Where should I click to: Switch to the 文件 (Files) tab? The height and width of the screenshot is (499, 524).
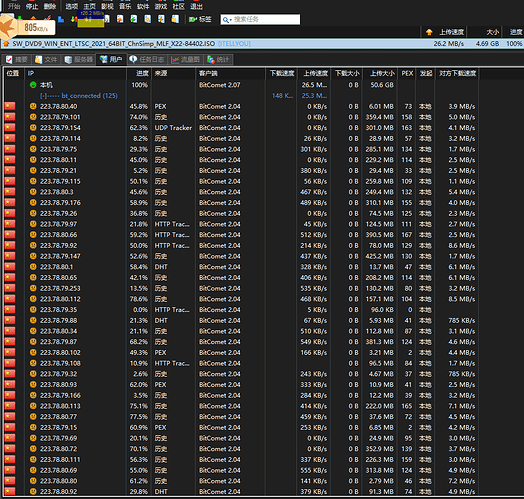coord(46,59)
